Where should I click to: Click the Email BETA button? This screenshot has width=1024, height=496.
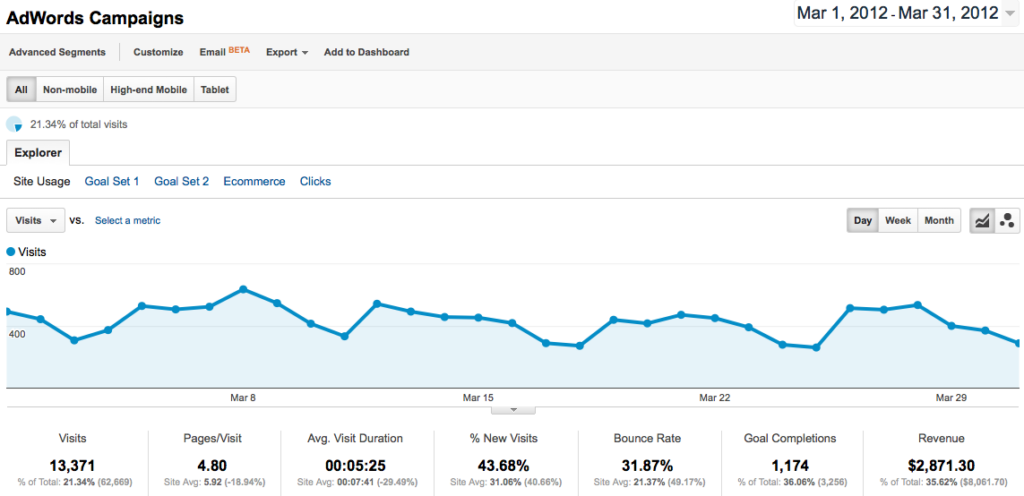coord(225,52)
